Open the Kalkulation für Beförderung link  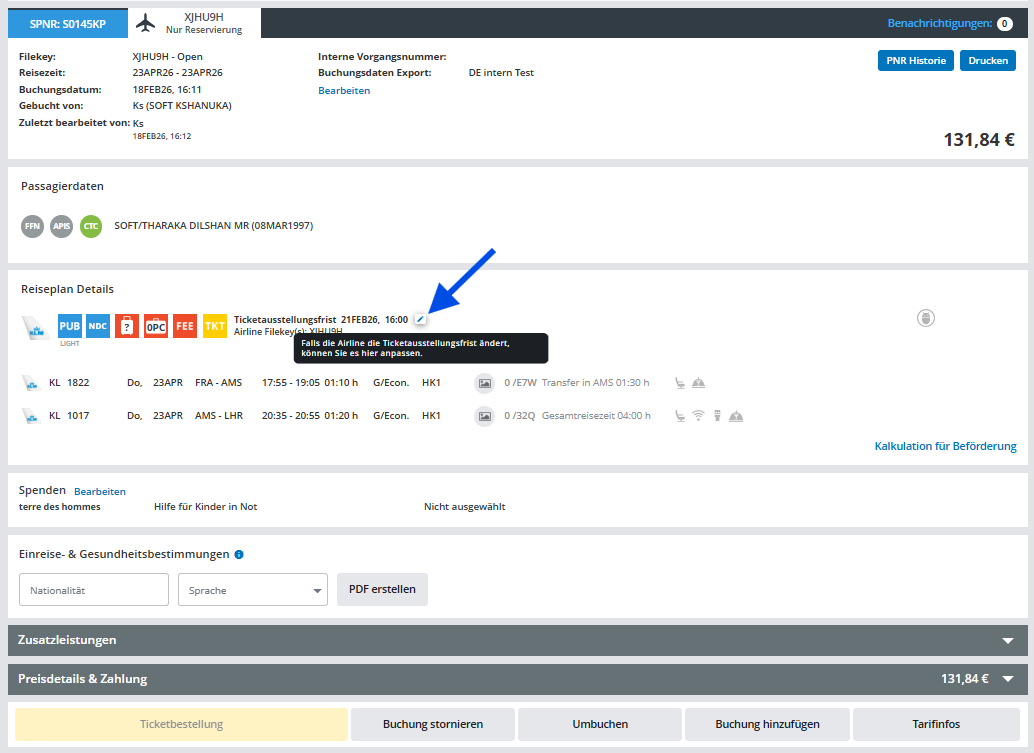coord(945,446)
